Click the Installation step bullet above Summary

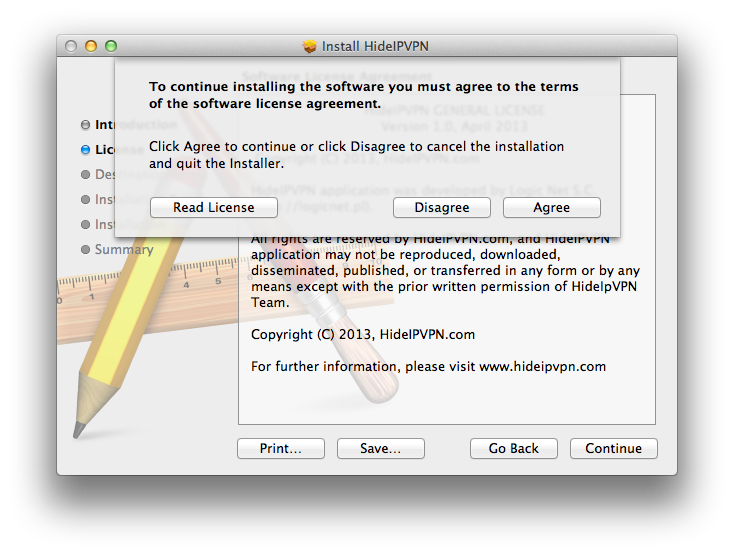pos(85,224)
